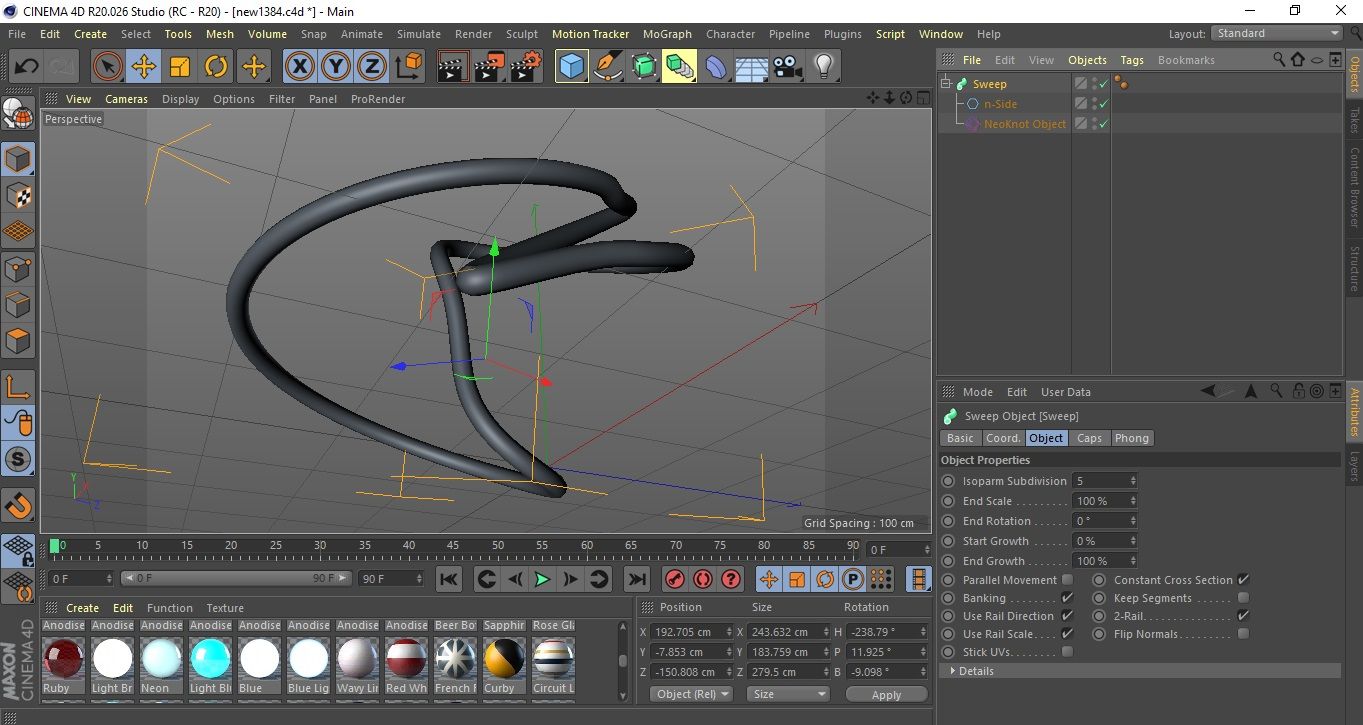Enable the Parallel Movement checkbox
This screenshot has width=1363, height=725.
point(1067,580)
